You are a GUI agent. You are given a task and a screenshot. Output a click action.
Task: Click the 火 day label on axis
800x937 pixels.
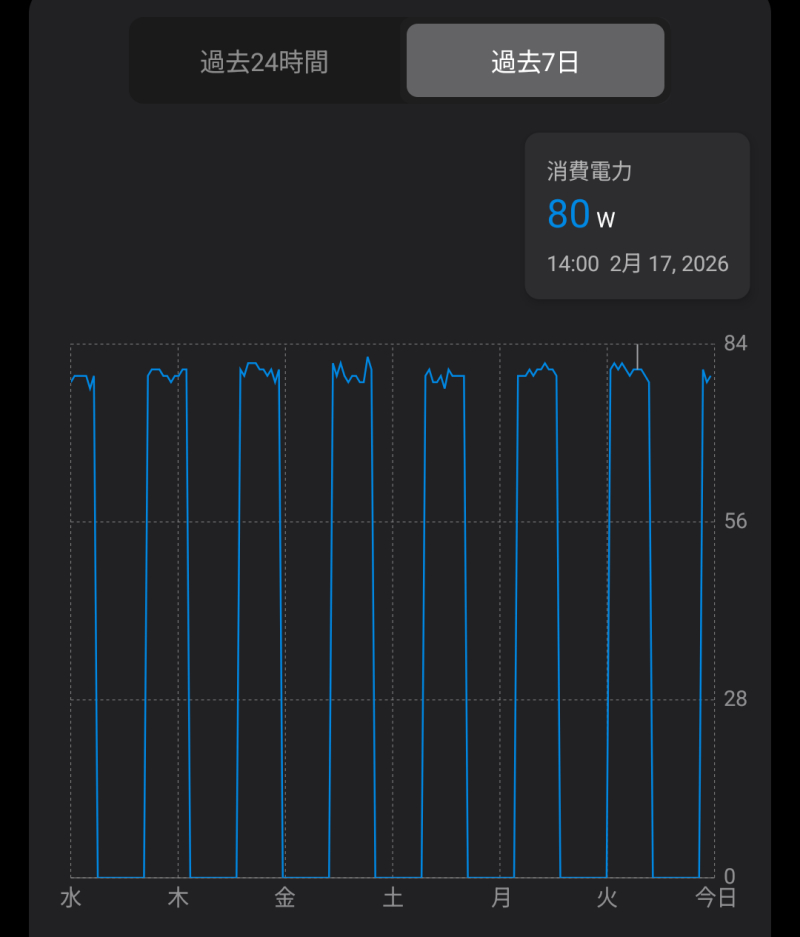point(607,897)
